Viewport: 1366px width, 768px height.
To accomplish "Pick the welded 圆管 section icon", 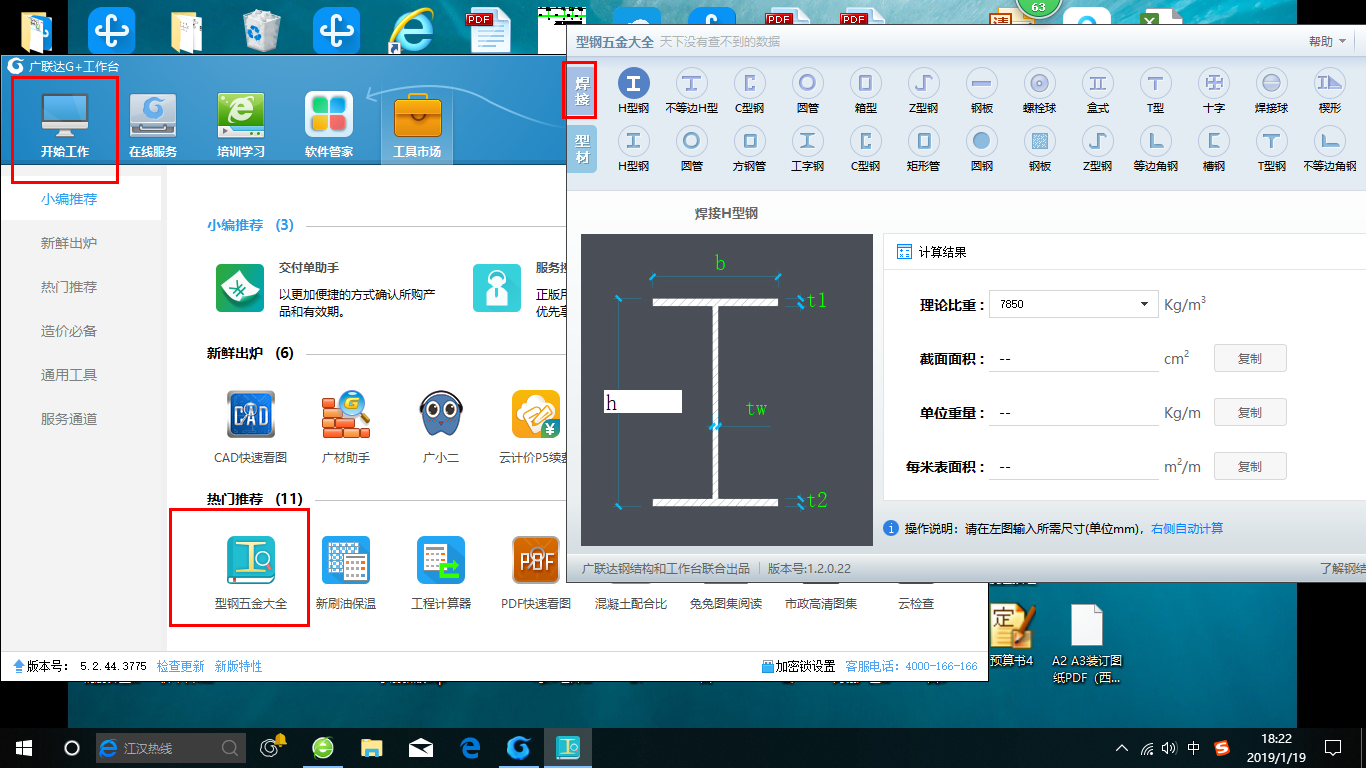I will pos(808,91).
